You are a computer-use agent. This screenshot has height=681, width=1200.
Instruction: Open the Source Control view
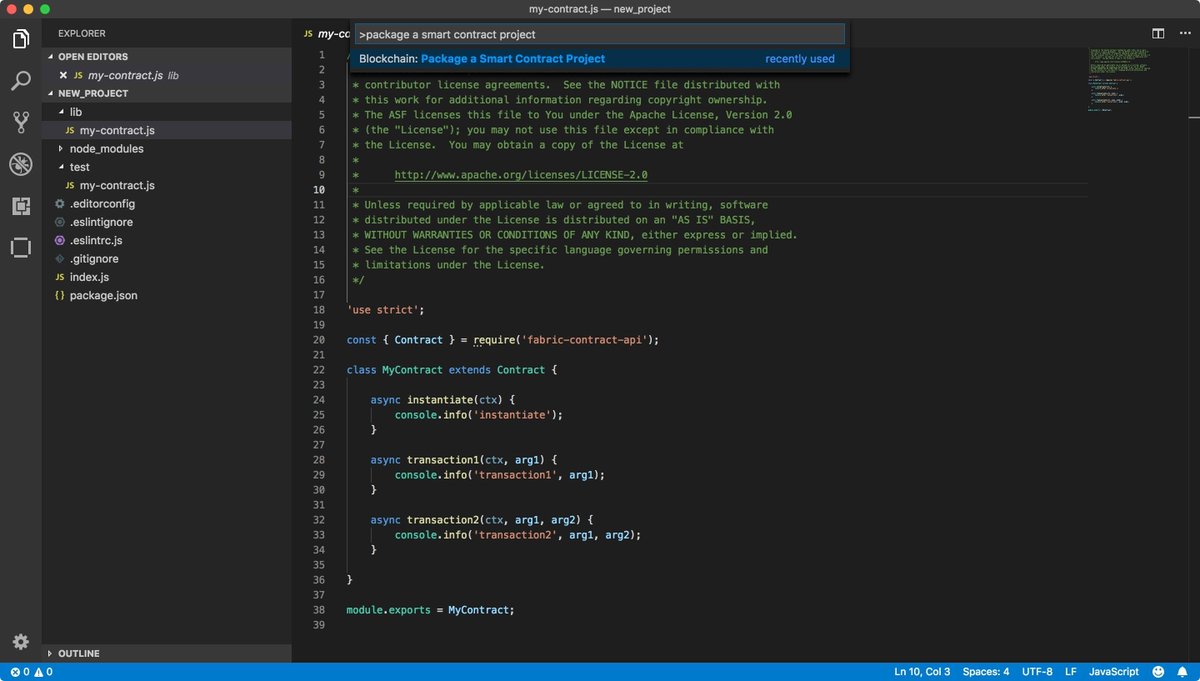pos(20,122)
